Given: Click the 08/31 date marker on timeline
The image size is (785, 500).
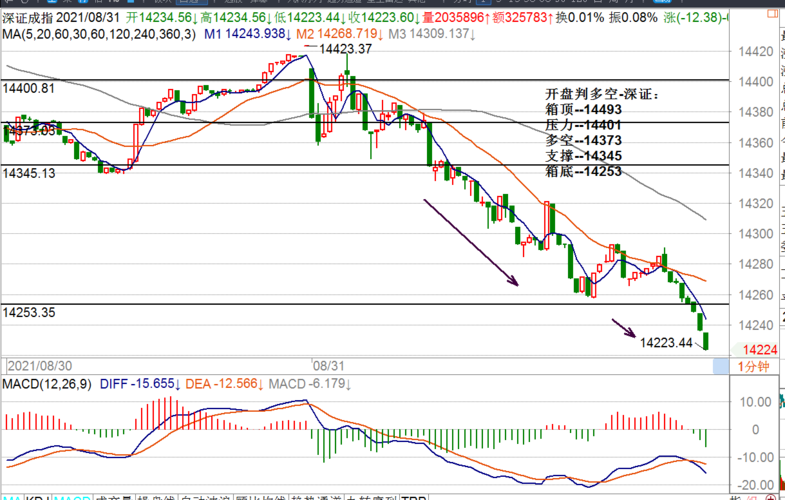Looking at the screenshot, I should point(328,366).
